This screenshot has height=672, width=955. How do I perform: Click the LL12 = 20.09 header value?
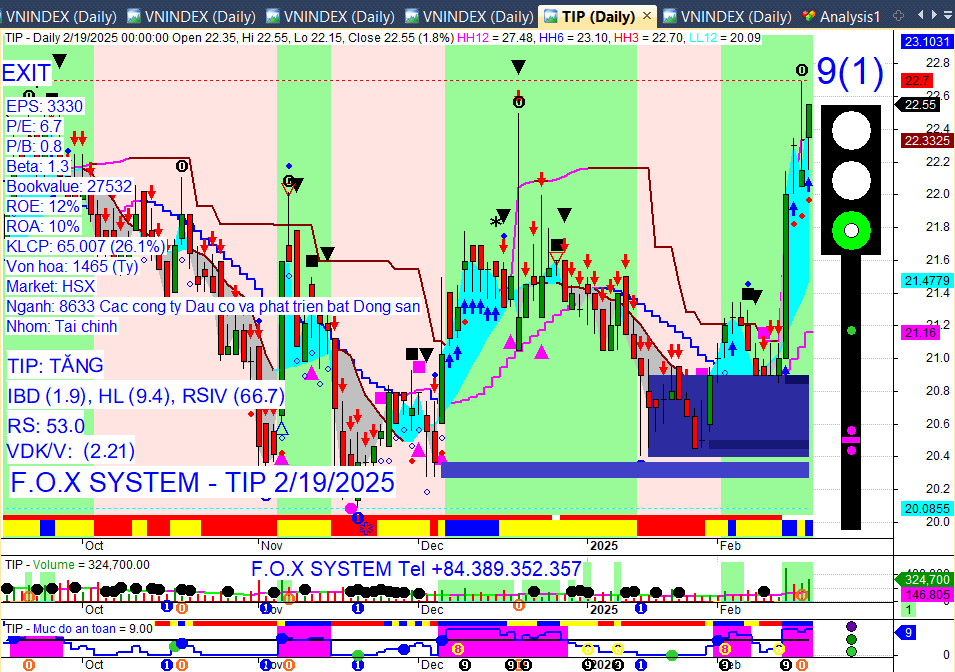[725, 38]
